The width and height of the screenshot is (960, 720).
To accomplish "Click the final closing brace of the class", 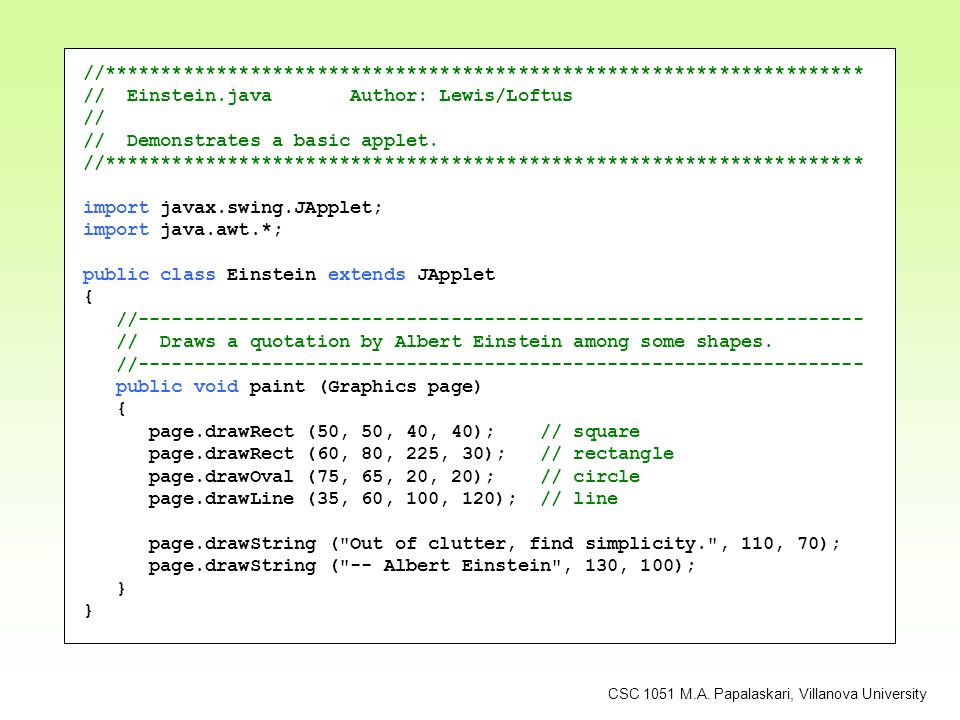I will 89,610.
